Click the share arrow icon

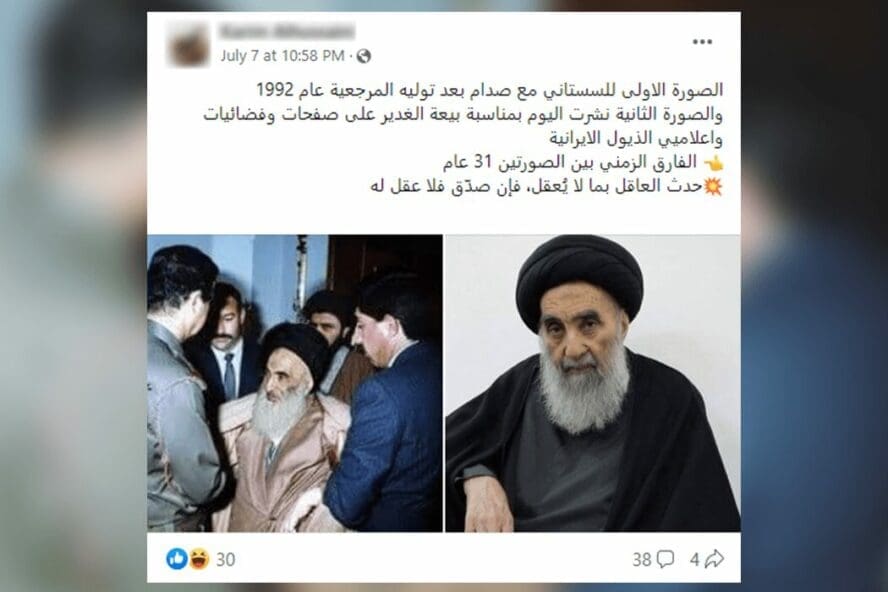[x=715, y=559]
